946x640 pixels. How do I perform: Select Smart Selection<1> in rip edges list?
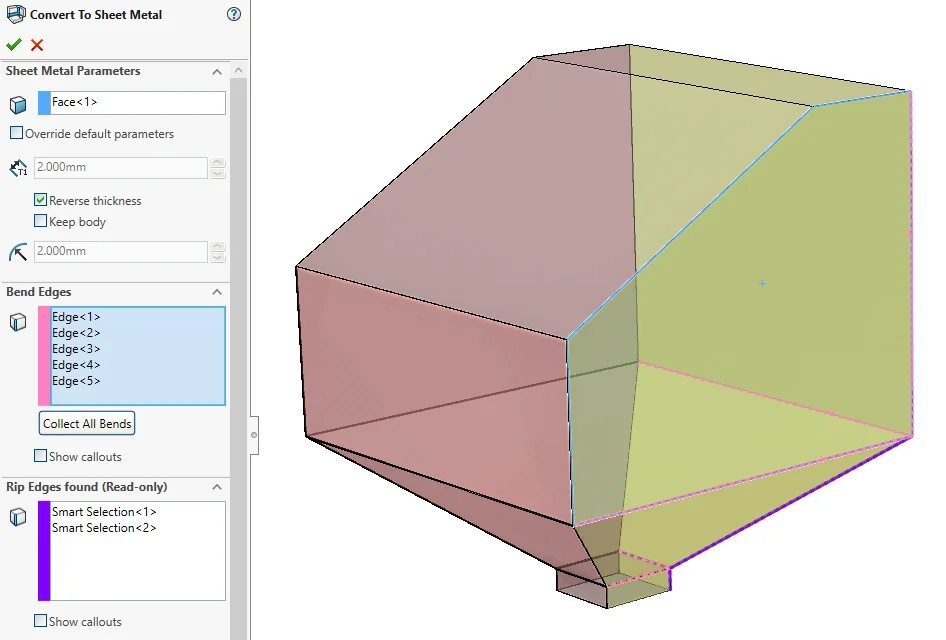click(x=103, y=511)
